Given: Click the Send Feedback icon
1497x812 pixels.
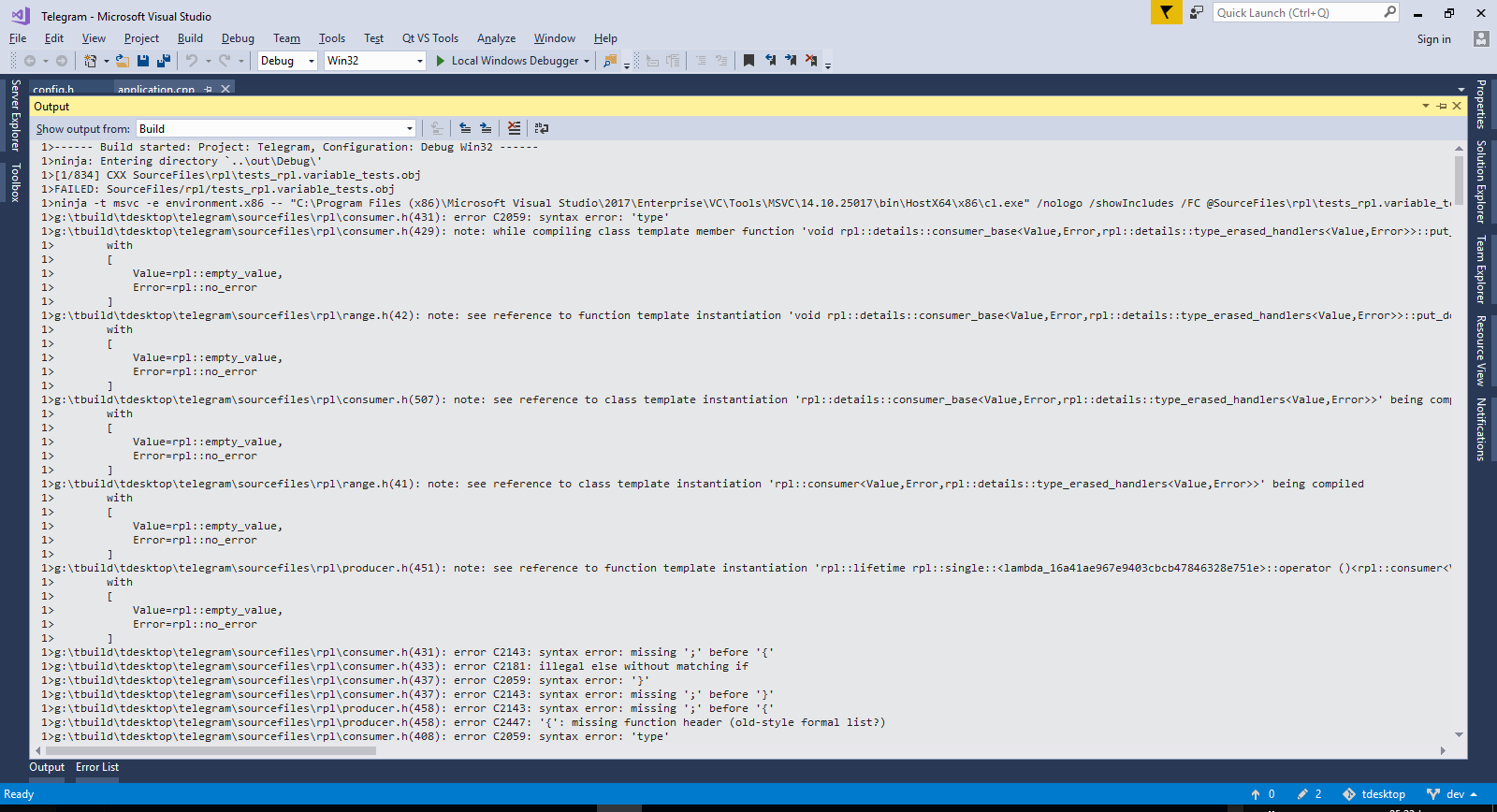Looking at the screenshot, I should pos(1197,12).
